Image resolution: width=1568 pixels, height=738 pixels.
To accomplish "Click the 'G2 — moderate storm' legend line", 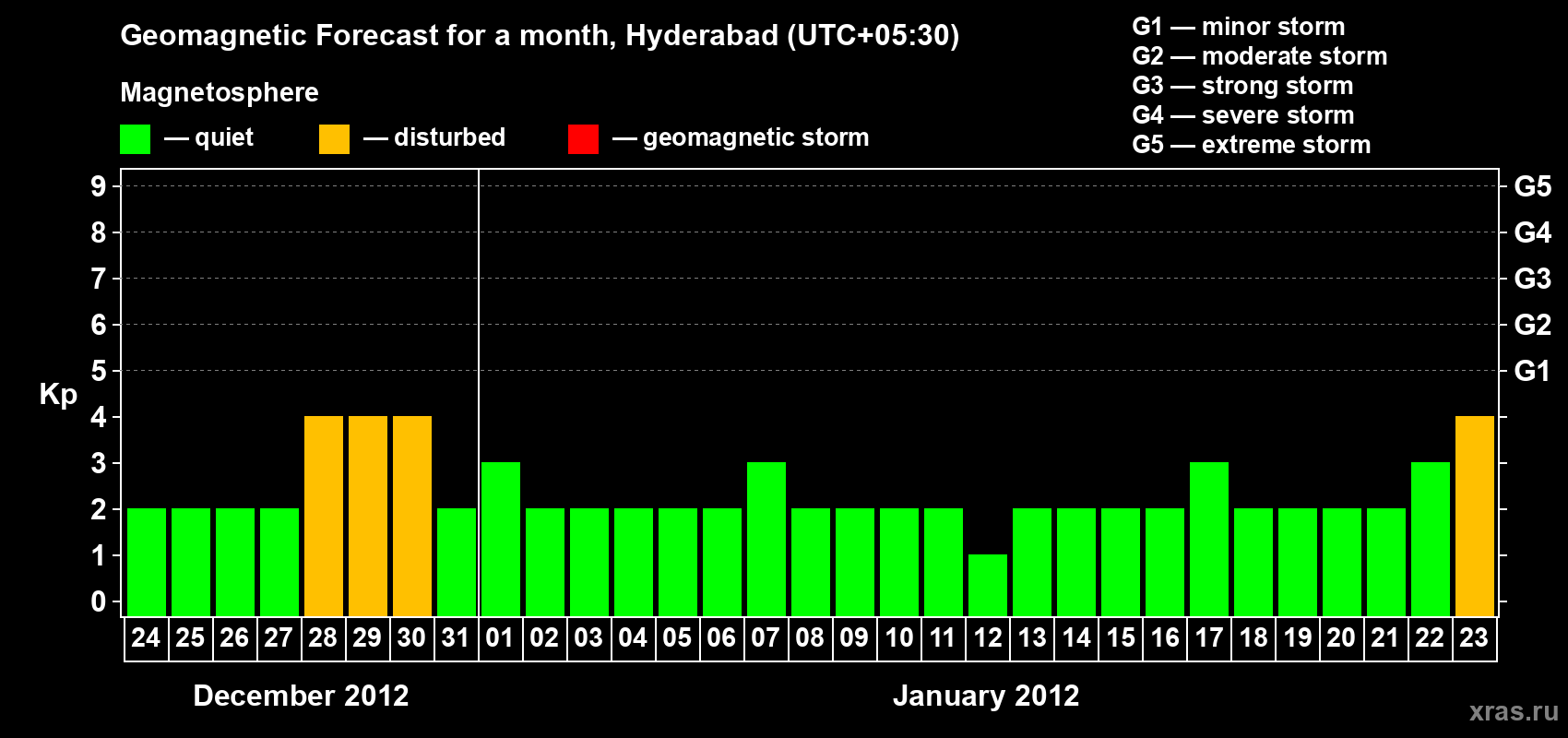I will tap(1260, 56).
